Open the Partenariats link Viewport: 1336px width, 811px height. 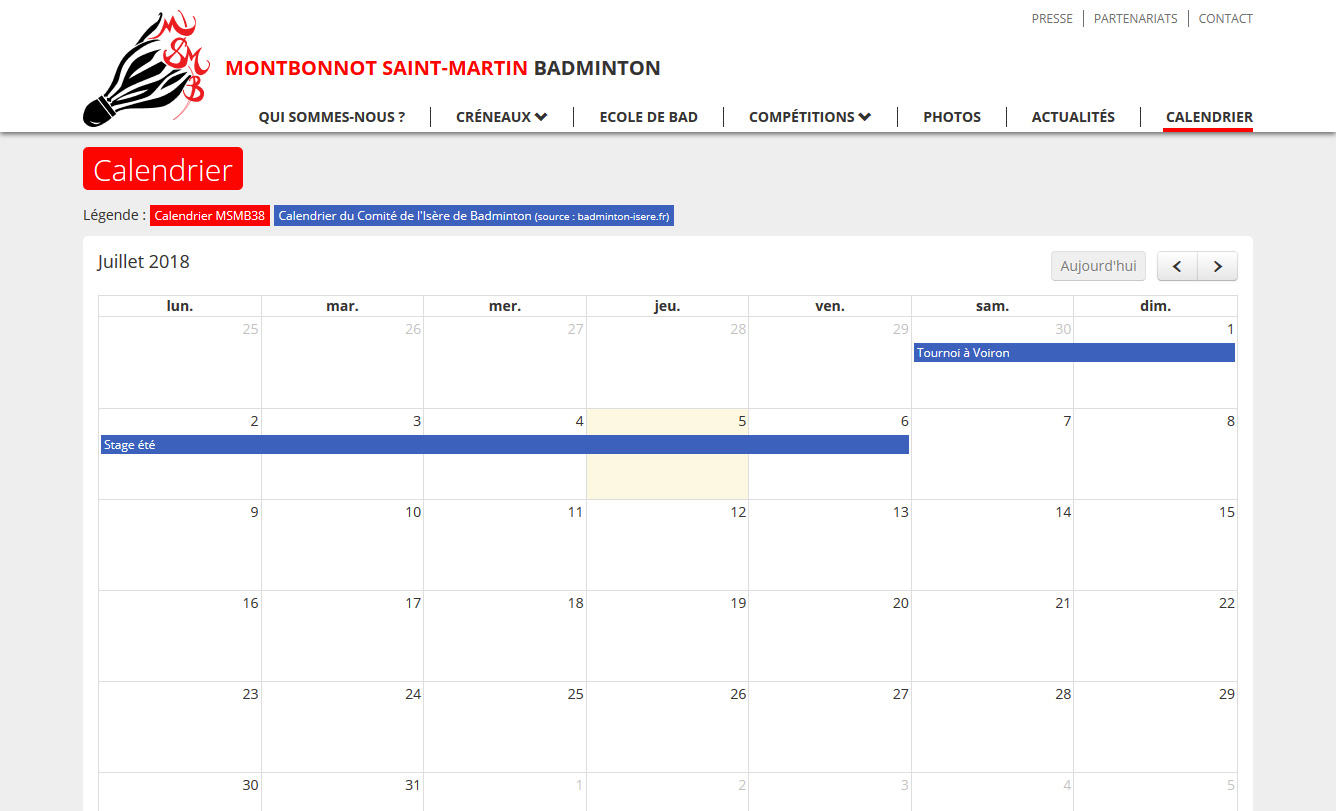[1136, 19]
